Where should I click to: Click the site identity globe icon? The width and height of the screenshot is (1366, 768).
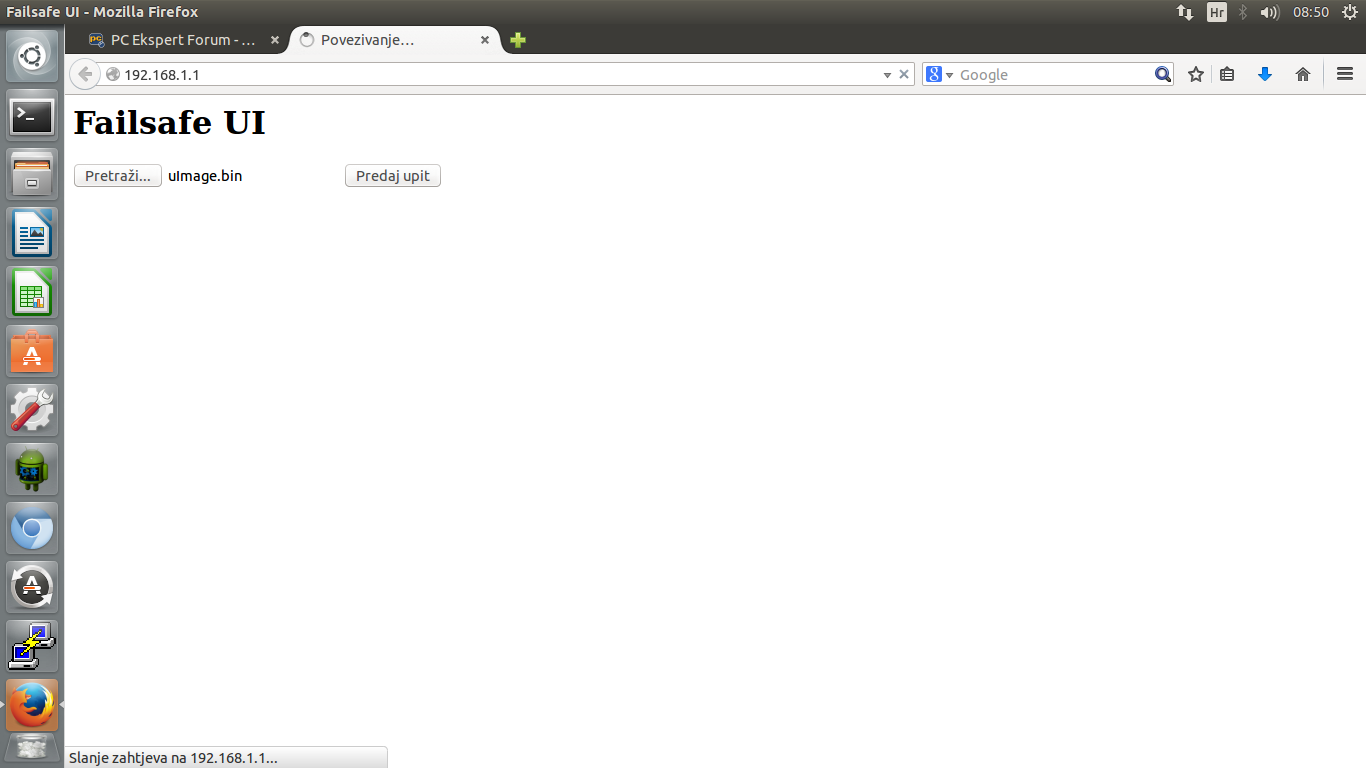pos(113,74)
